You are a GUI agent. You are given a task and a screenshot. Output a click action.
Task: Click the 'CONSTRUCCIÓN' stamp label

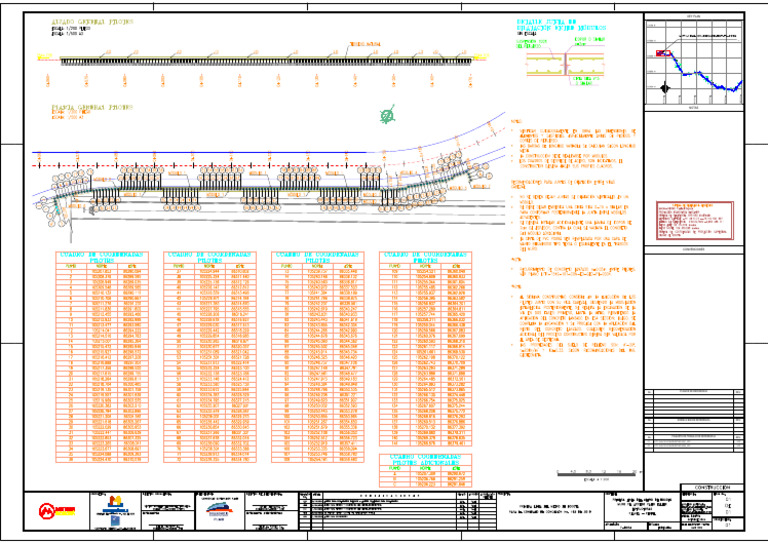(712, 487)
